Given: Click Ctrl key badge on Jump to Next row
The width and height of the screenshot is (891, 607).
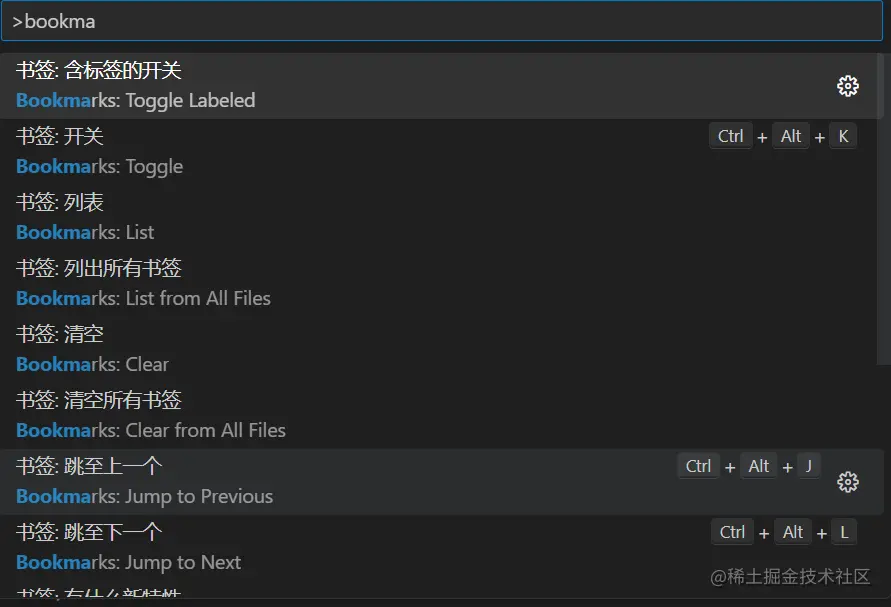Looking at the screenshot, I should coord(733,532).
